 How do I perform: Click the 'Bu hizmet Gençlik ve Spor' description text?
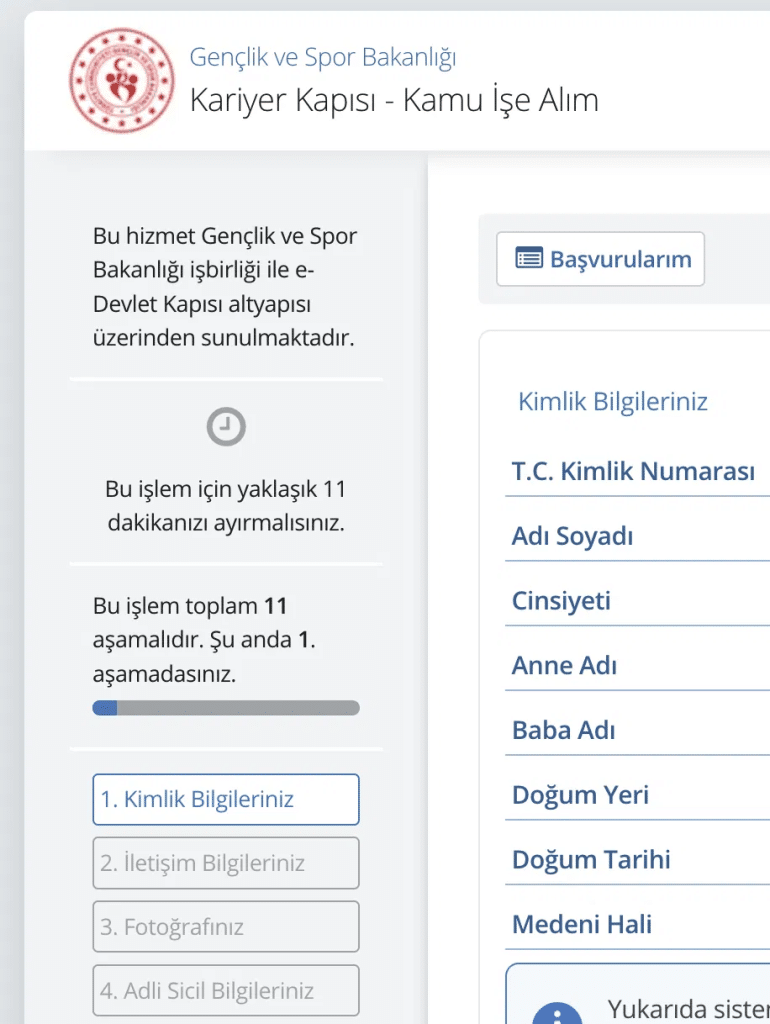(225, 287)
